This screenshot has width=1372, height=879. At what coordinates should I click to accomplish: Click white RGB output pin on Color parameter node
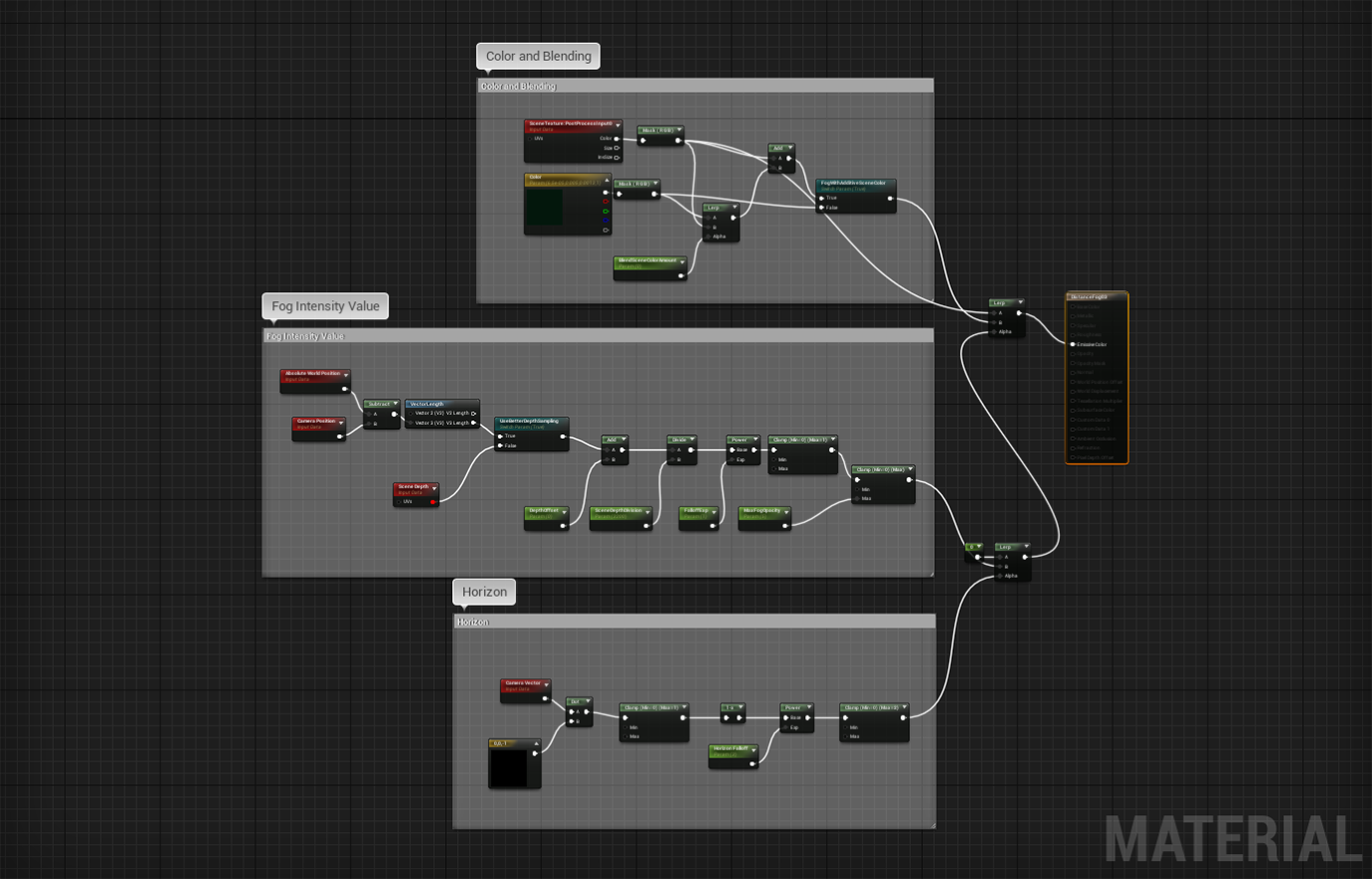tap(605, 192)
